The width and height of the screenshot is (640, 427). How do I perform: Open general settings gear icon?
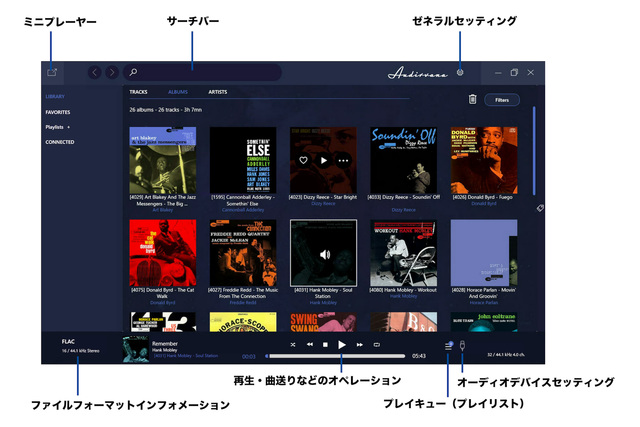click(460, 73)
